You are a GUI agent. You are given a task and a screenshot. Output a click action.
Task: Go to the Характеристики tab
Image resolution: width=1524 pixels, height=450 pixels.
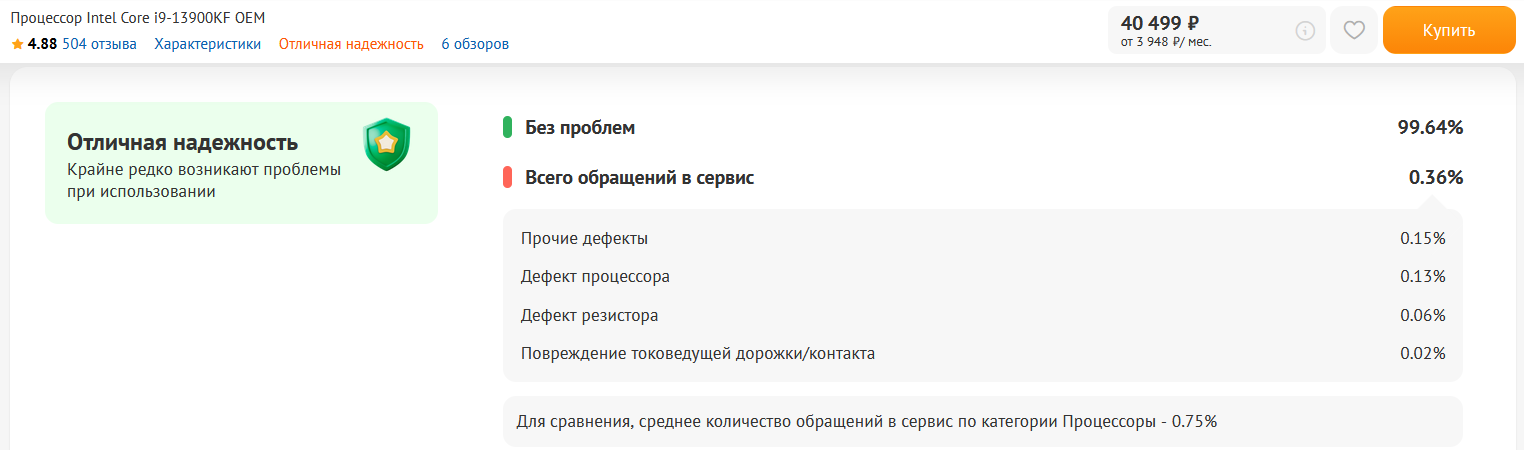(207, 44)
